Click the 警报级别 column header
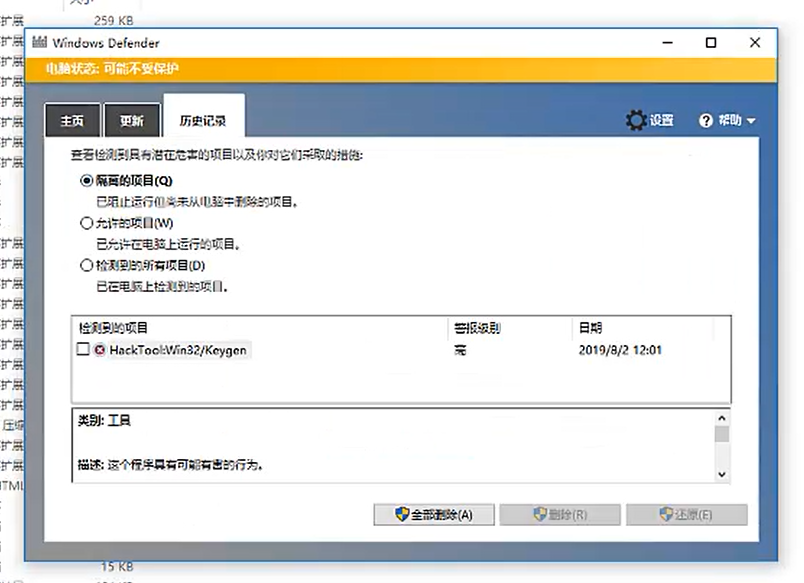 [x=477, y=328]
